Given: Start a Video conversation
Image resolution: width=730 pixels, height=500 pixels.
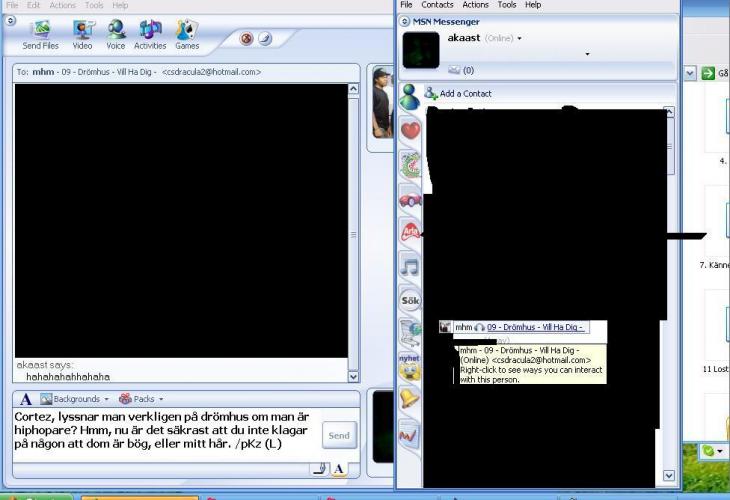Looking at the screenshot, I should click(82, 33).
